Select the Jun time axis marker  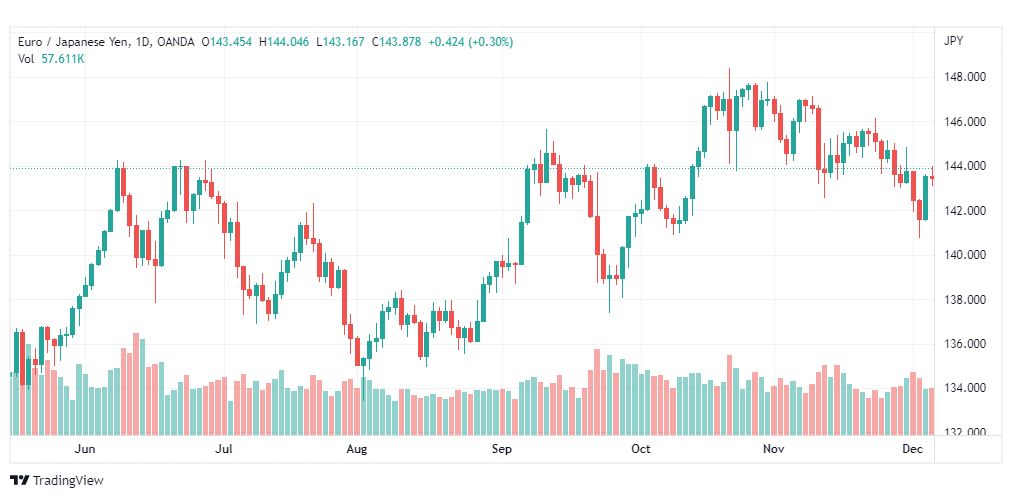(x=85, y=449)
